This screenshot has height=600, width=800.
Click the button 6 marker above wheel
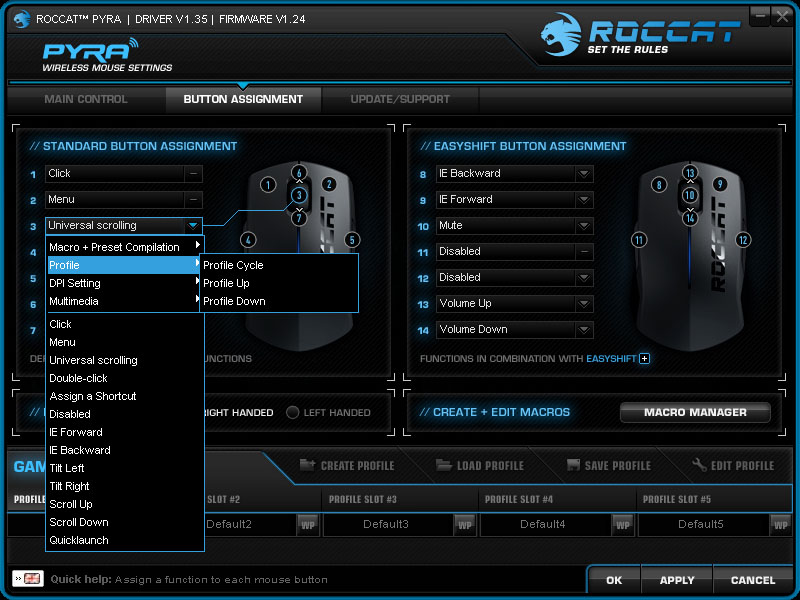point(299,172)
